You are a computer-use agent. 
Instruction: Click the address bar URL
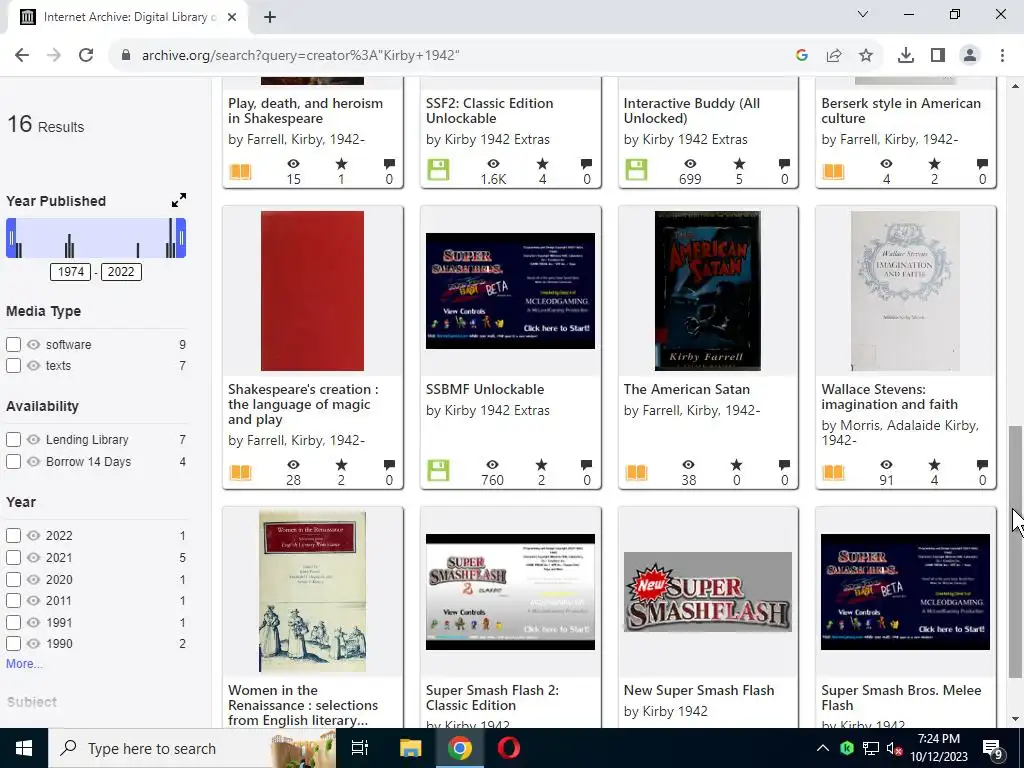point(300,56)
